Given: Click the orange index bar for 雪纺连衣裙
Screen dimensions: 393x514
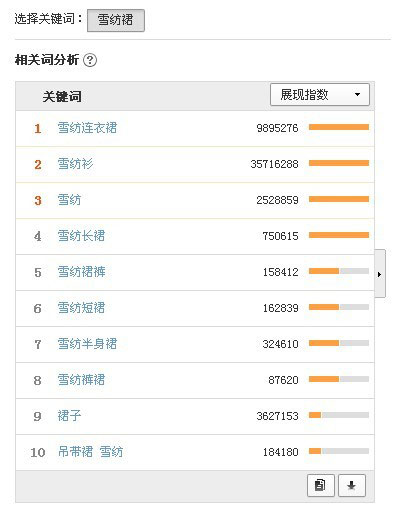Looking at the screenshot, I should [339, 127].
